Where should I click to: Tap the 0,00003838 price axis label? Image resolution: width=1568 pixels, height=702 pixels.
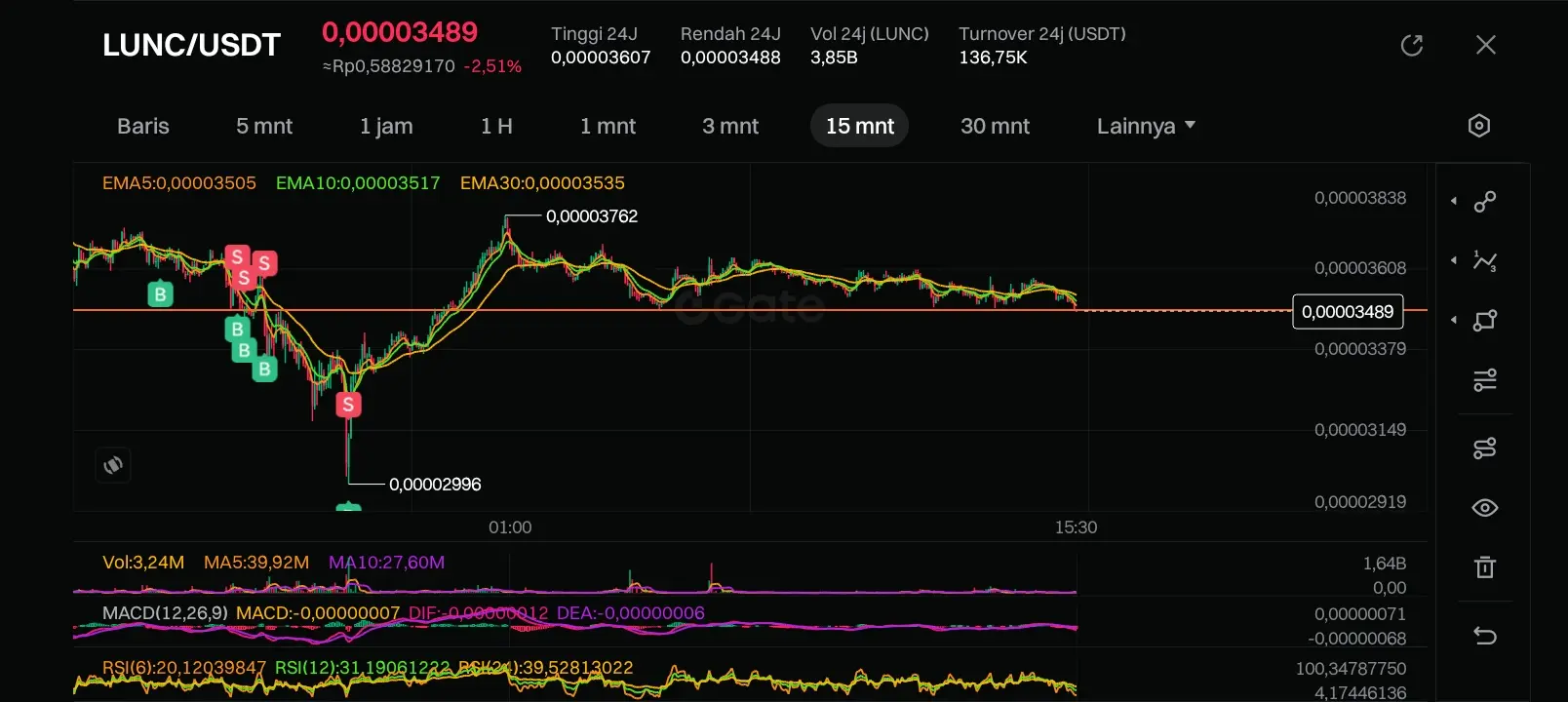[1360, 198]
